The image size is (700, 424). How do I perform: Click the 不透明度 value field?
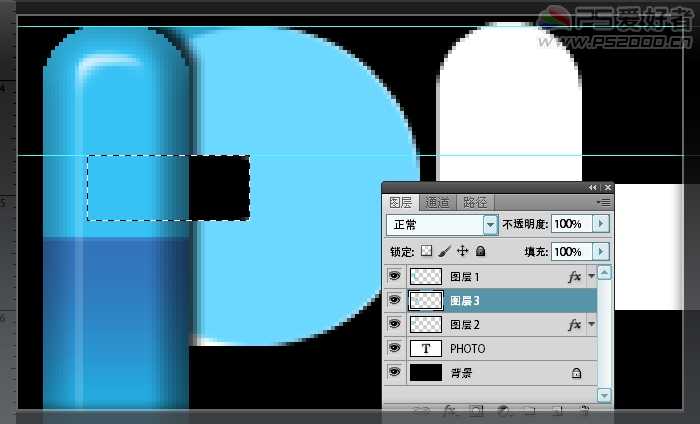[572, 224]
